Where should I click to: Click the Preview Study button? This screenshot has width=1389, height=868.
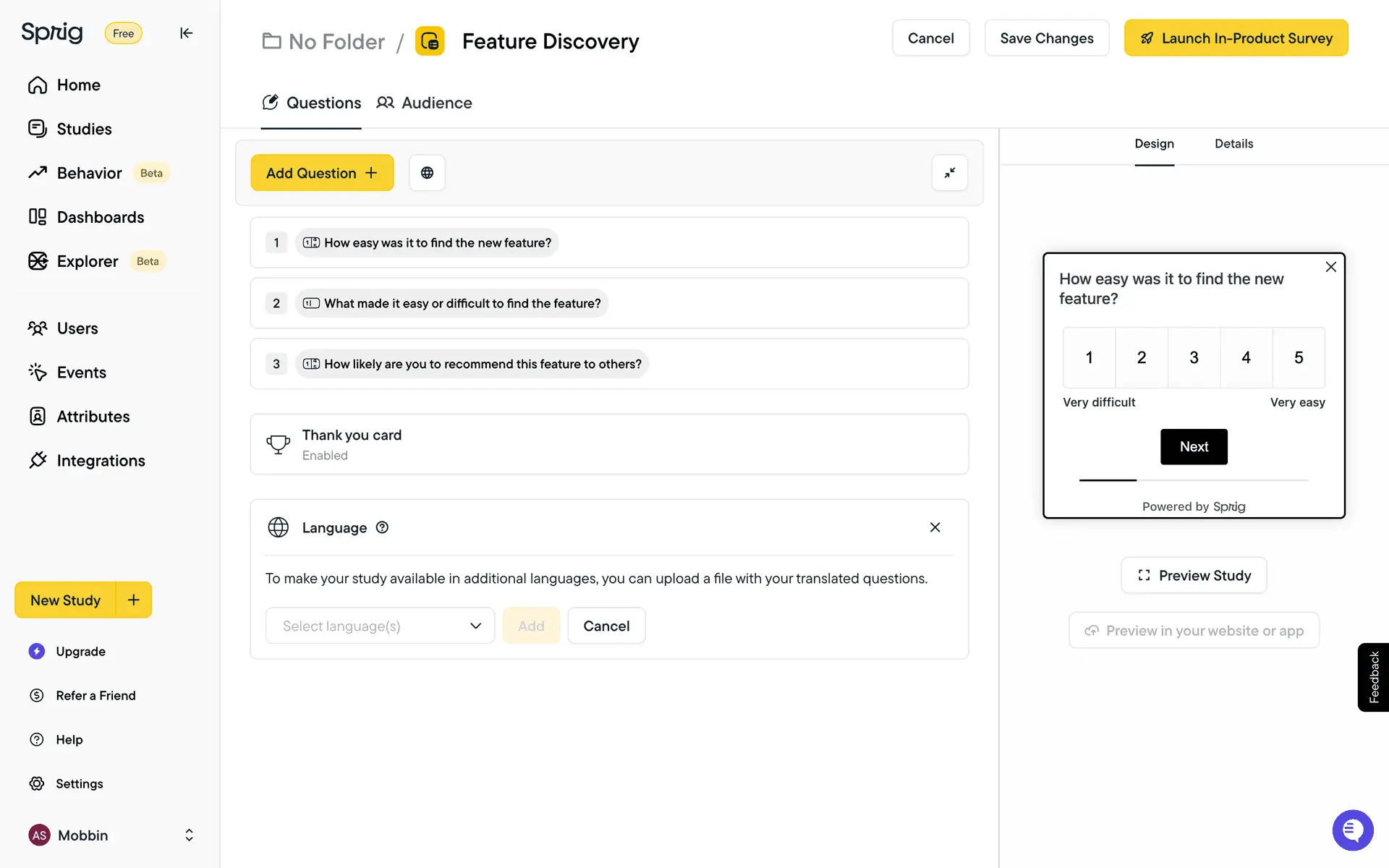1194,575
